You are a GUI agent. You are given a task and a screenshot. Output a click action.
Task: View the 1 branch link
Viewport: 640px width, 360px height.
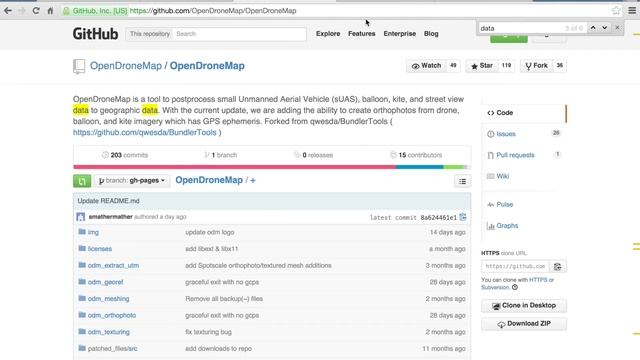(x=220, y=155)
